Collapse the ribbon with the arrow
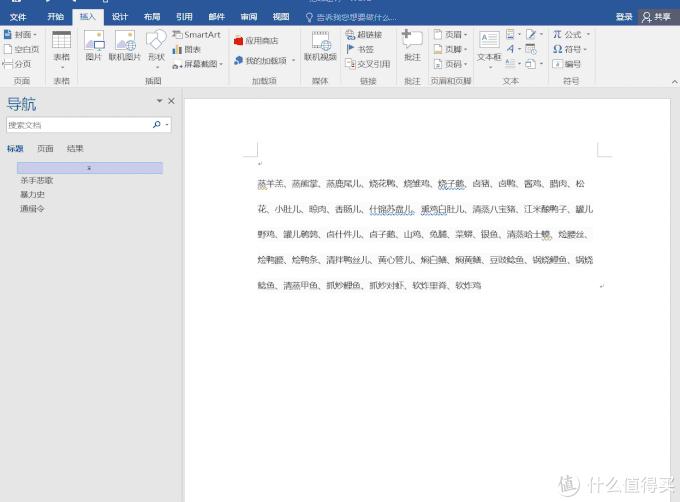The image size is (680, 502). [674, 81]
